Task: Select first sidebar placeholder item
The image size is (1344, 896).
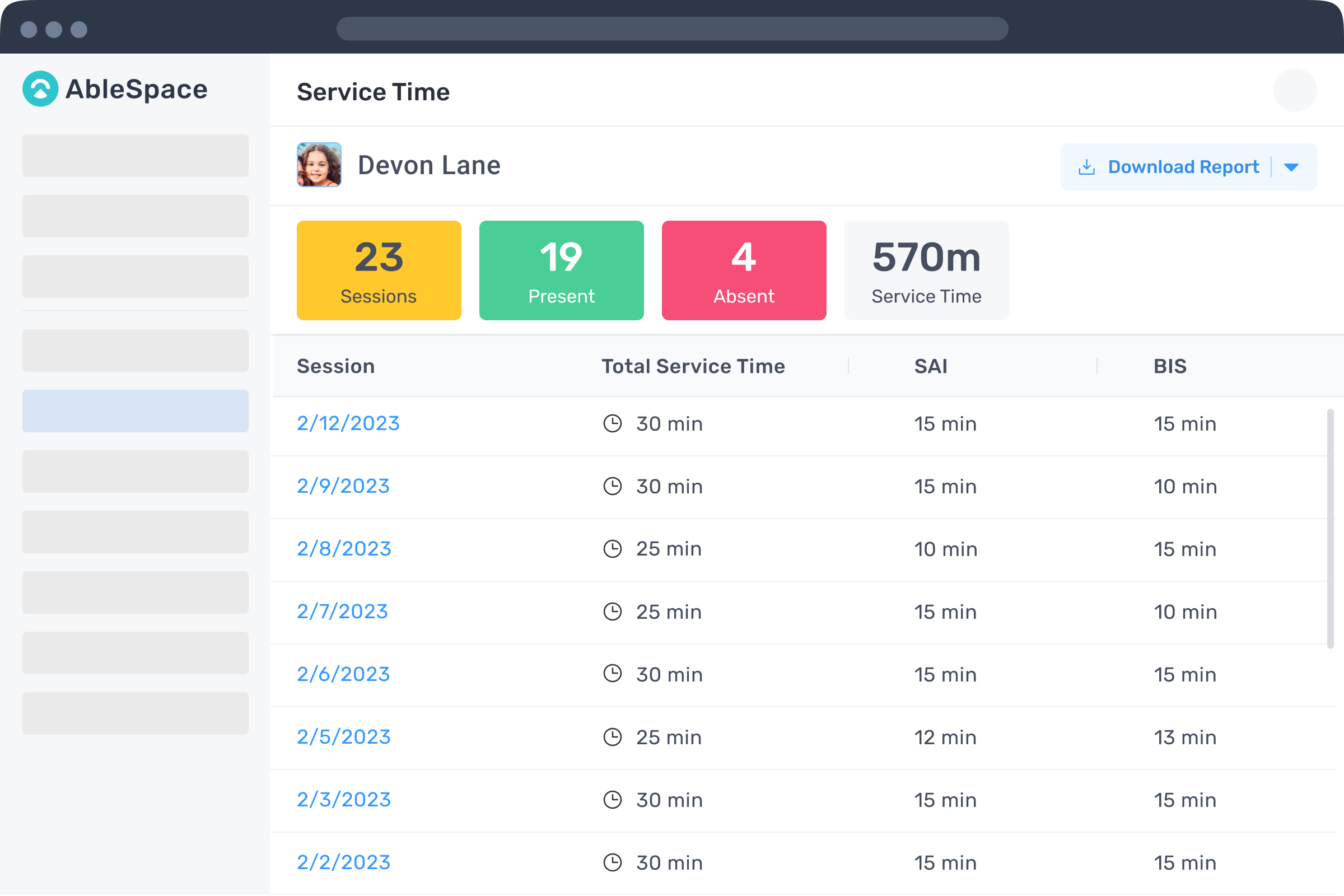Action: [x=136, y=156]
